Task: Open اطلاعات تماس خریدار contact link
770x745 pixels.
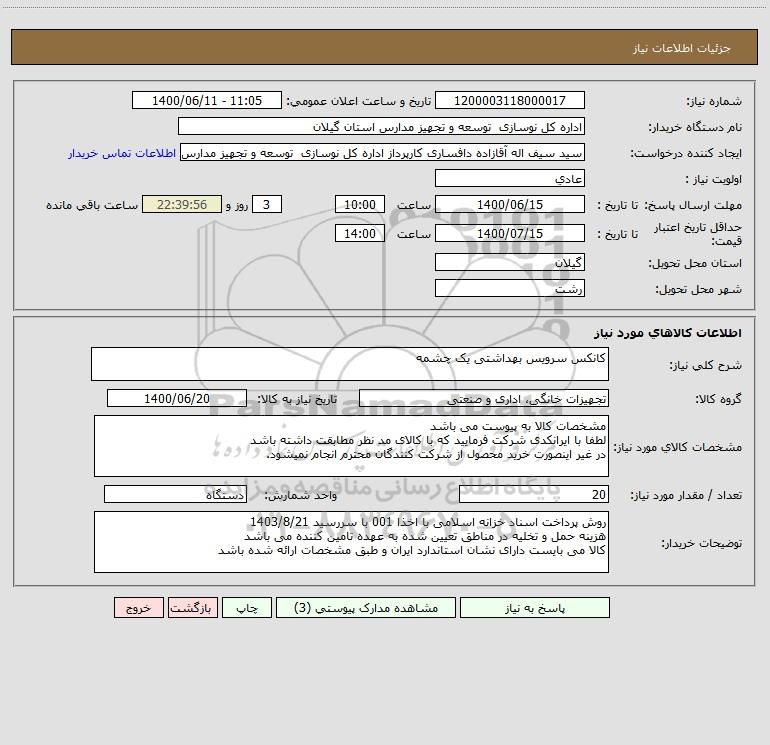Action: 122,153
